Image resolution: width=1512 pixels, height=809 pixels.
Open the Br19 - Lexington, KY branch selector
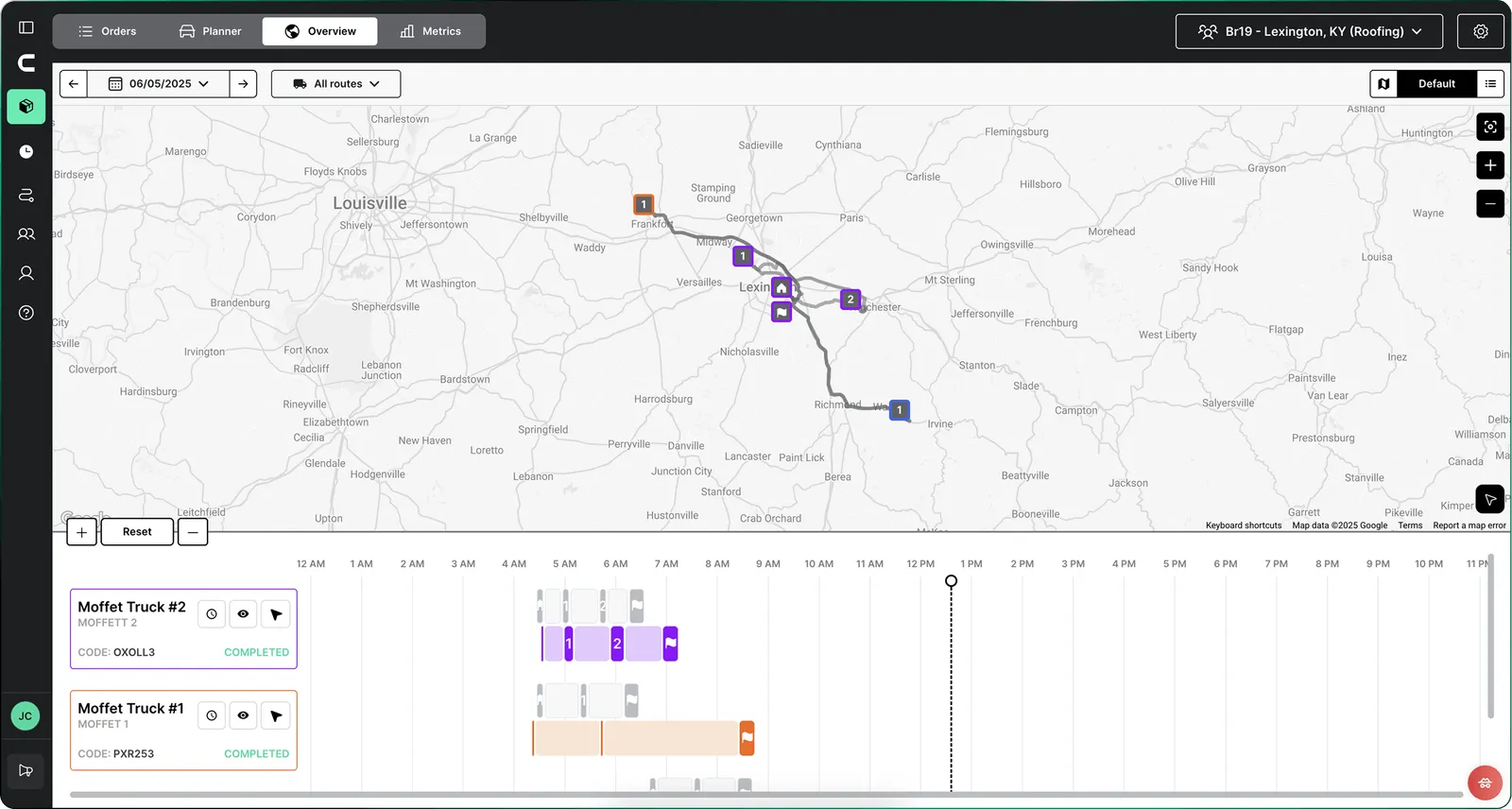point(1309,31)
